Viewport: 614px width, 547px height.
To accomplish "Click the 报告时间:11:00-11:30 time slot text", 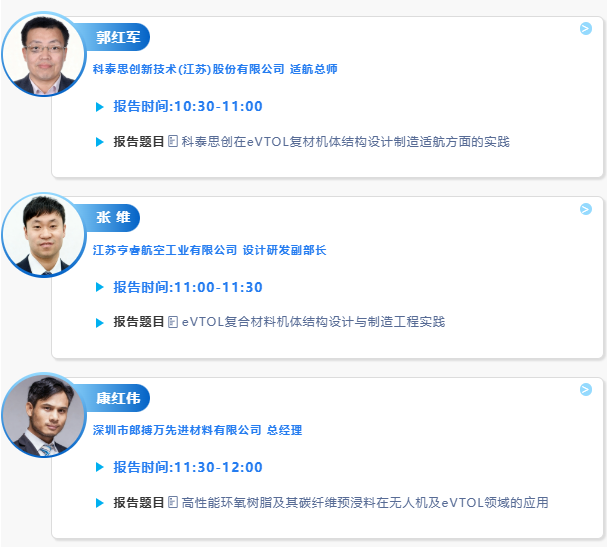I will 188,287.
